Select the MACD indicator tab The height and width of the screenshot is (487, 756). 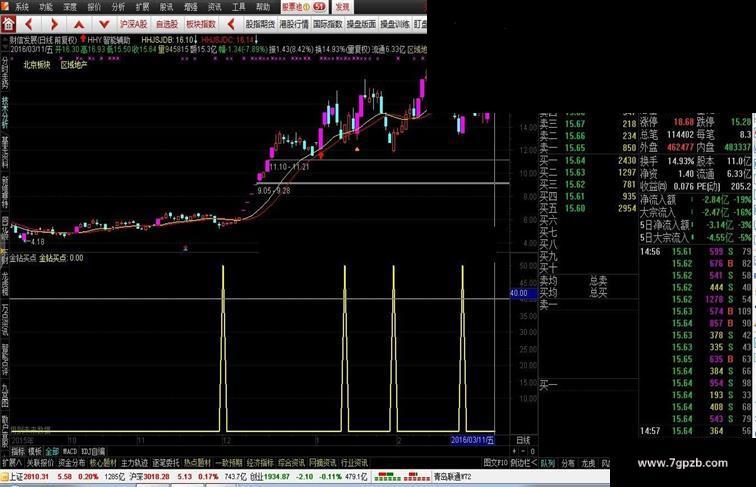70,452
